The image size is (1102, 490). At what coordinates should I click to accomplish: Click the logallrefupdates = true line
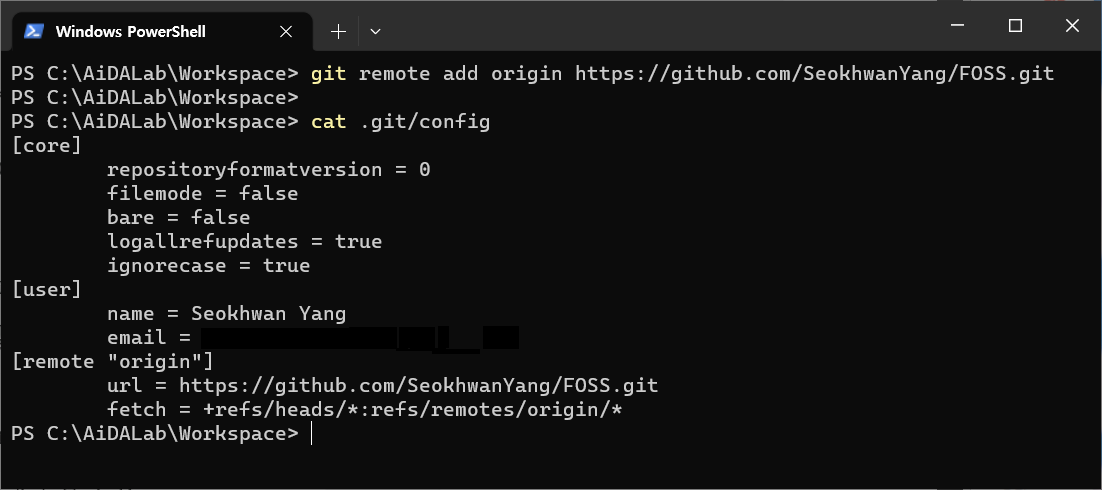[245, 241]
